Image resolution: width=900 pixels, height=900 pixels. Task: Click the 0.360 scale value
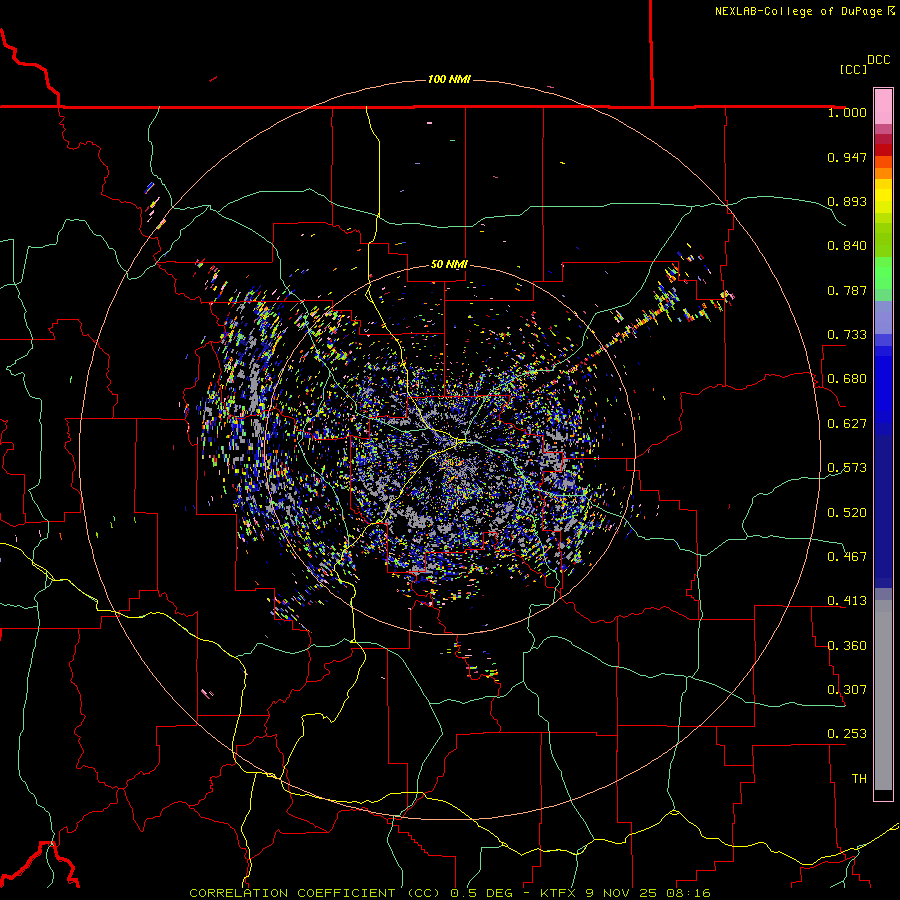847,646
